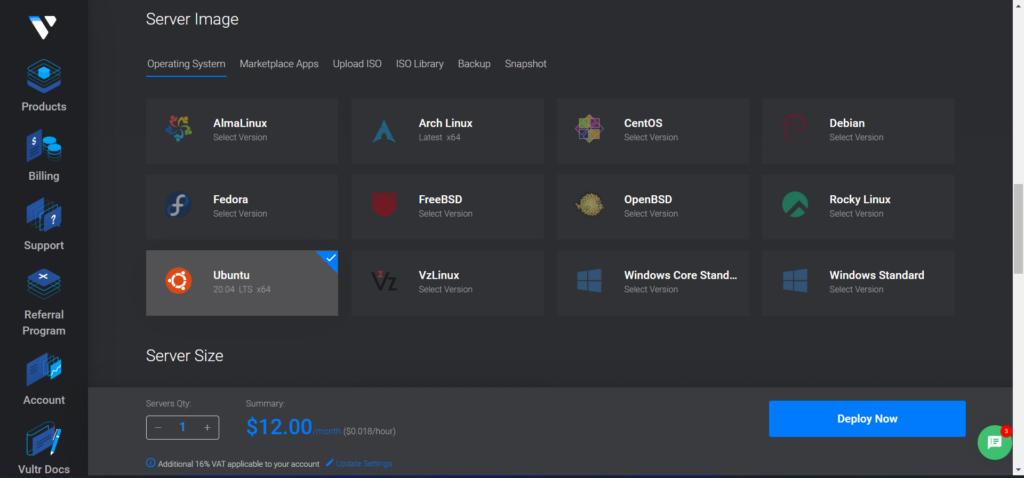Viewport: 1024px width, 478px height.
Task: Click the OpenBSD pufferfish logo icon
Action: pos(589,205)
